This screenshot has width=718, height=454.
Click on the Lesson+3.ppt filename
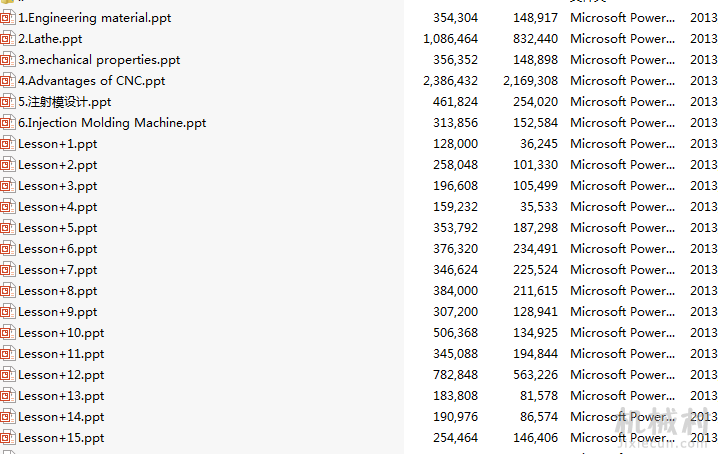58,186
